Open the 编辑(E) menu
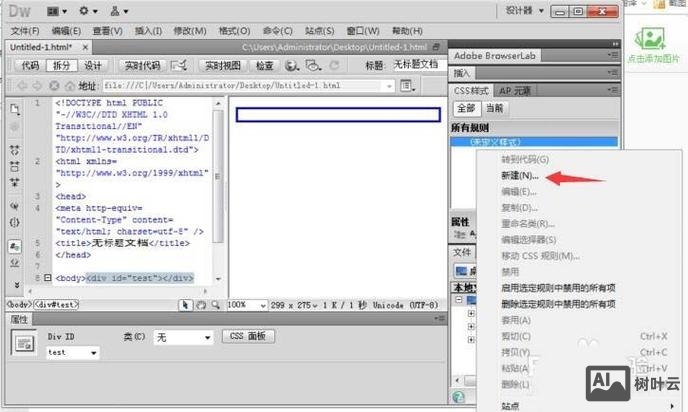The height and width of the screenshot is (412, 688). pos(66,31)
